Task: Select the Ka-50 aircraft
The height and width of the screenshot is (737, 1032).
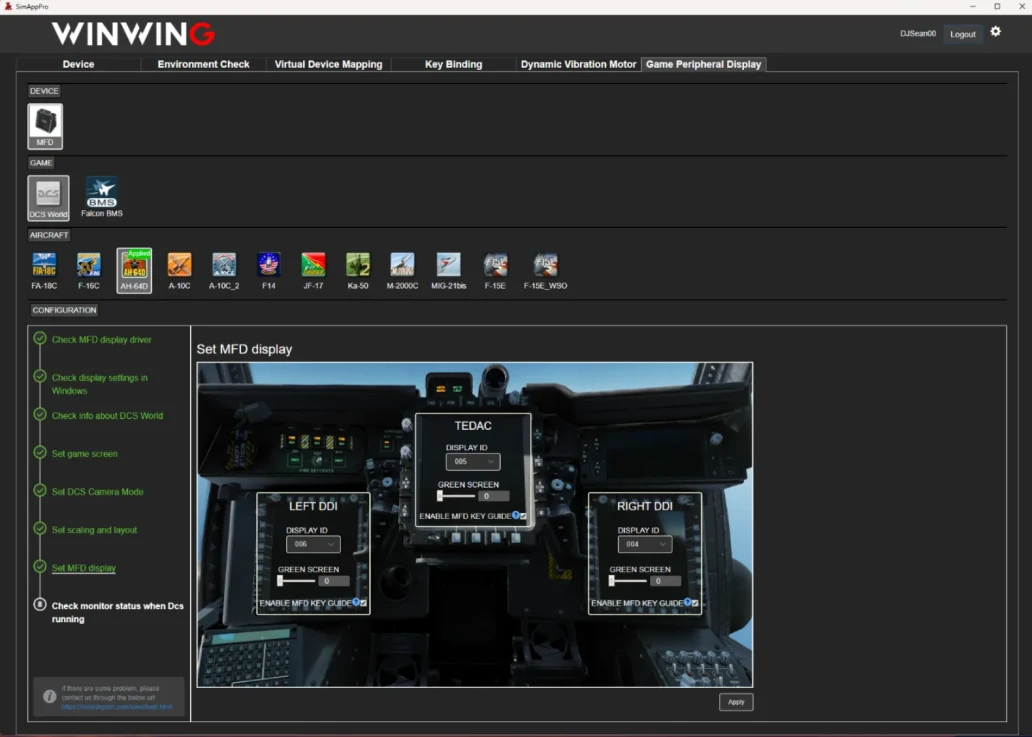Action: point(358,270)
